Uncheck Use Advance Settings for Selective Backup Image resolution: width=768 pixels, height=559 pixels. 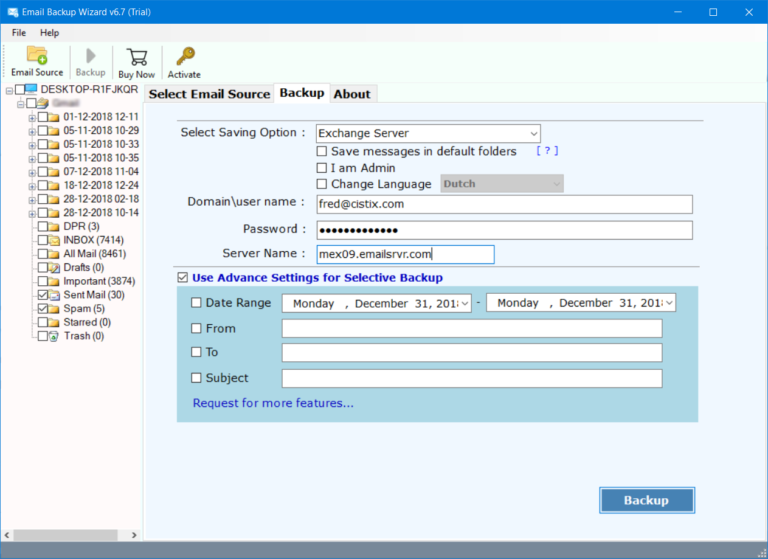pyautogui.click(x=182, y=278)
